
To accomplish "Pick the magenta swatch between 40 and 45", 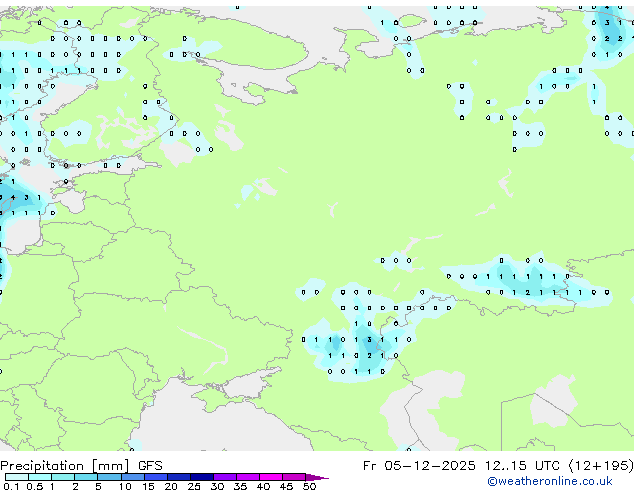I will [271, 477].
